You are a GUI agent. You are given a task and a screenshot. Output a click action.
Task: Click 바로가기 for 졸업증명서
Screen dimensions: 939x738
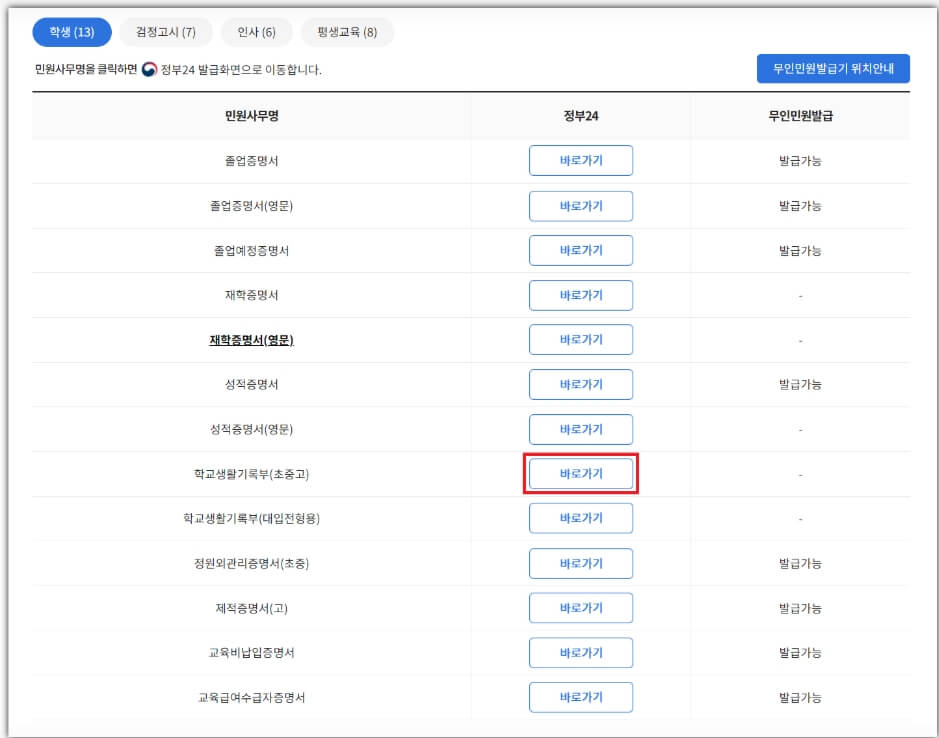[x=581, y=160]
